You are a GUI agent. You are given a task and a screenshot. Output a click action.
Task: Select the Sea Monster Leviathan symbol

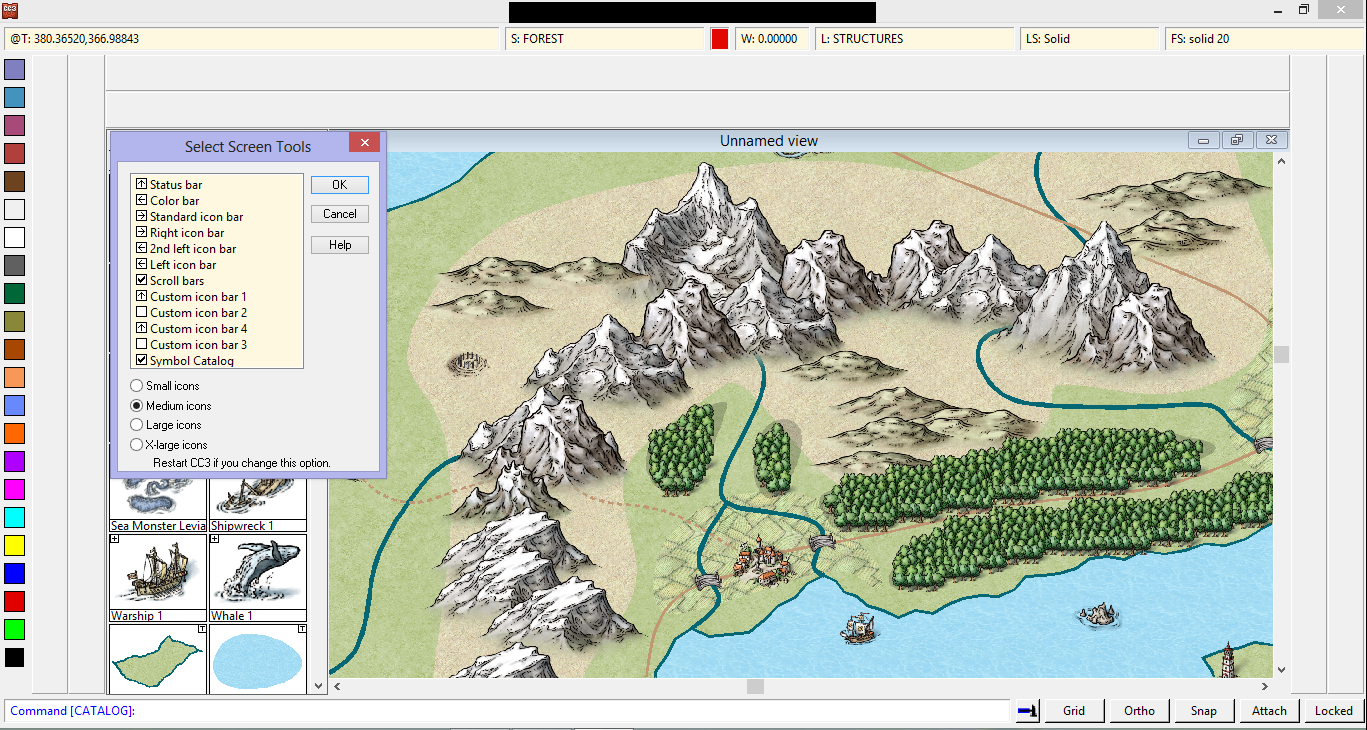point(158,505)
